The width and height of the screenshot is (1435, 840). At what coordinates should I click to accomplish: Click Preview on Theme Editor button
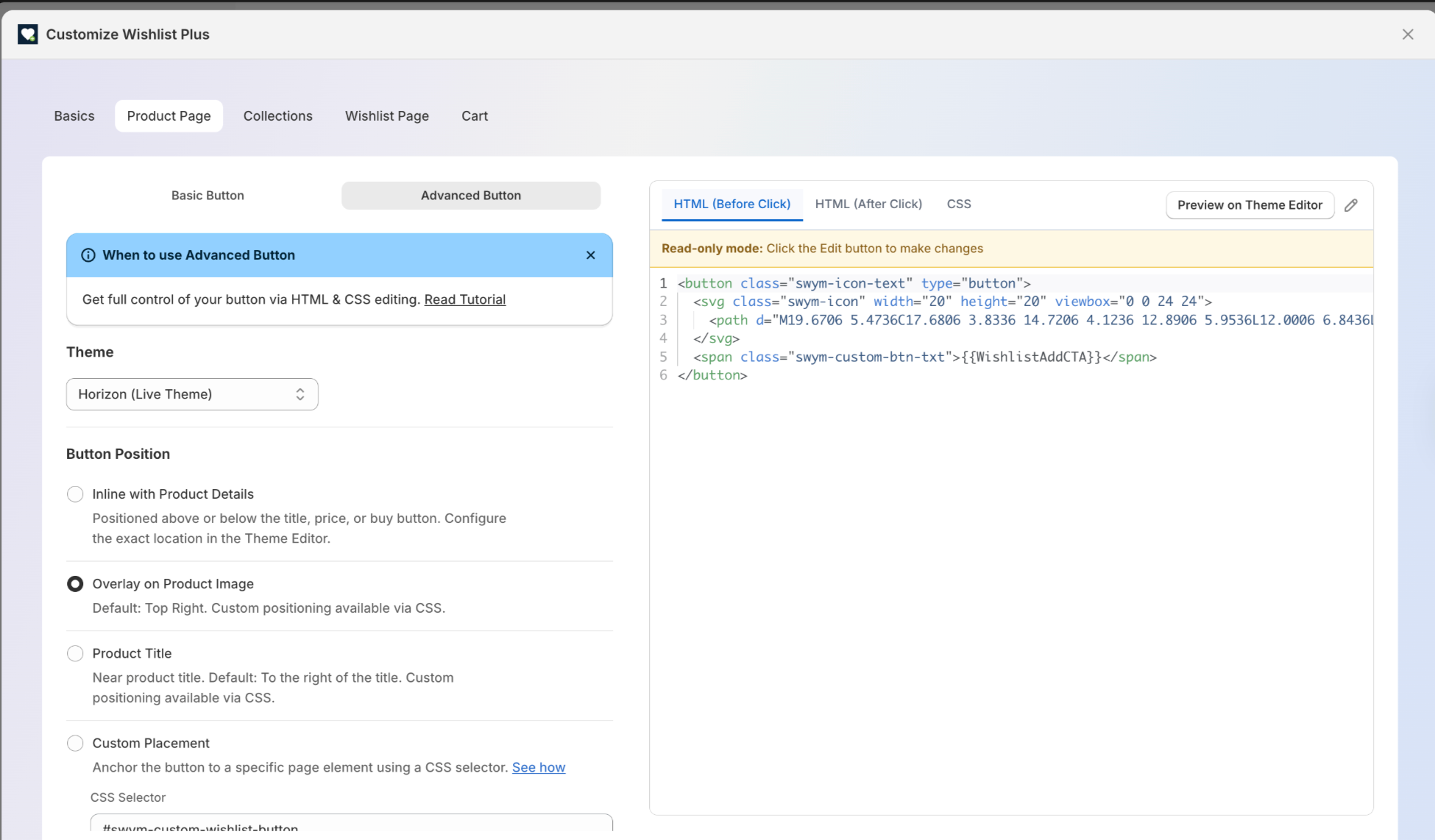tap(1250, 205)
